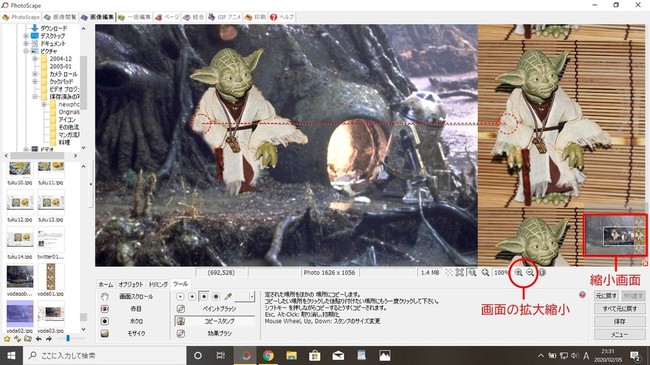Viewport: 650px width, 365px height.
Task: Select the 2005-01 folder in tree
Action: [x=61, y=66]
